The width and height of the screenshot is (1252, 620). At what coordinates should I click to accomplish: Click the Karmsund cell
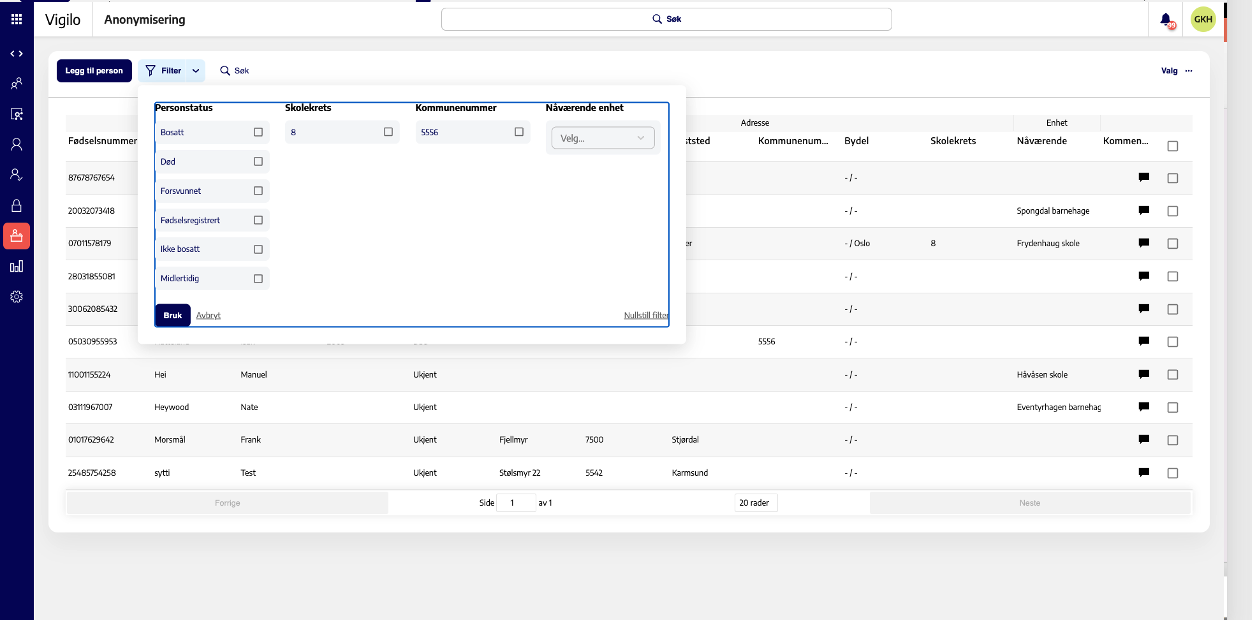point(690,473)
